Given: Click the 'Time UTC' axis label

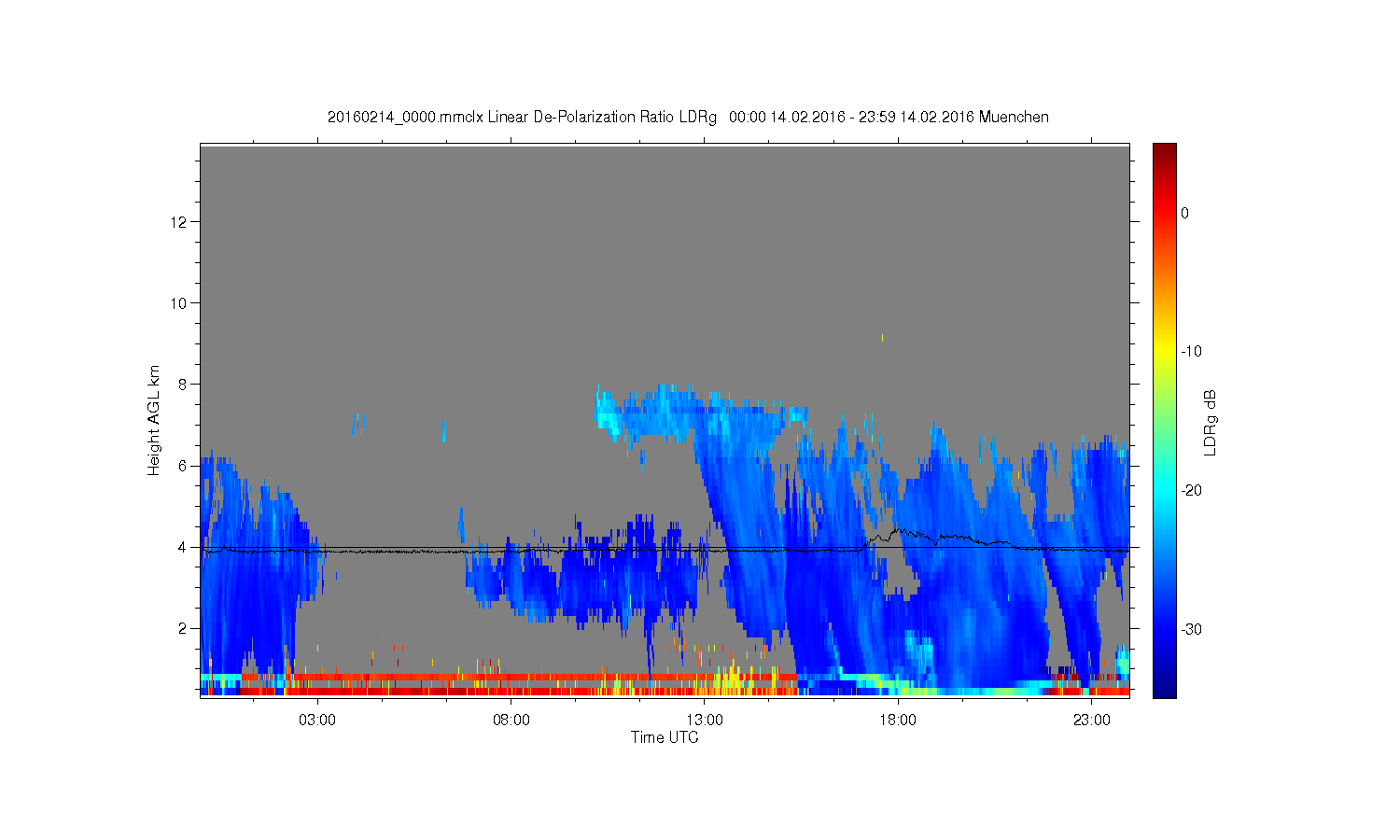Looking at the screenshot, I should (665, 737).
